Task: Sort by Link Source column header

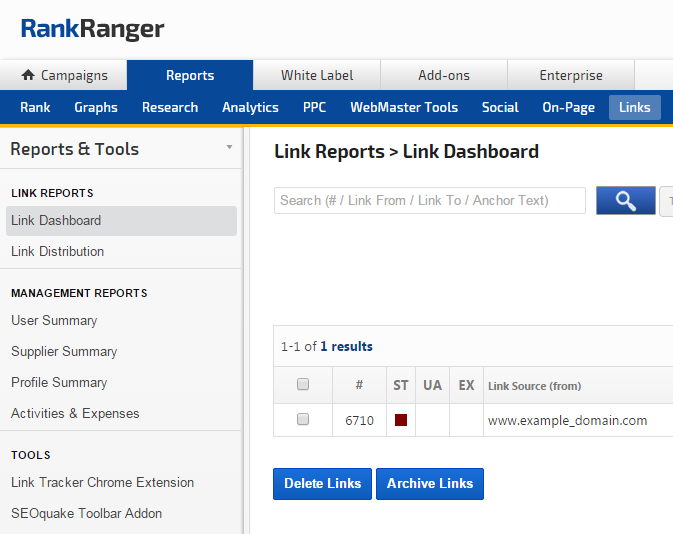Action: pos(534,386)
